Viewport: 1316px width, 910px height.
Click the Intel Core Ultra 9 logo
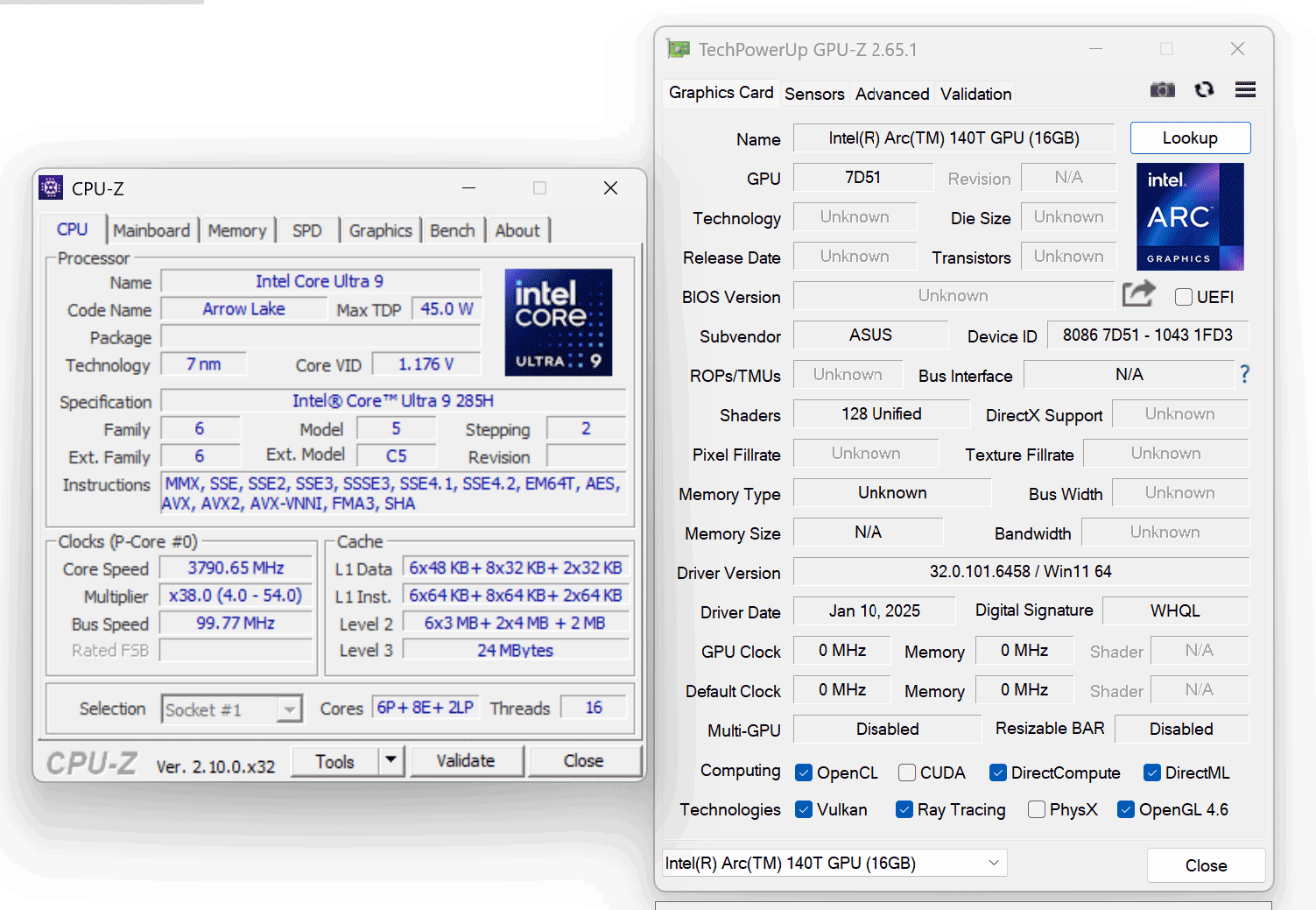click(559, 322)
